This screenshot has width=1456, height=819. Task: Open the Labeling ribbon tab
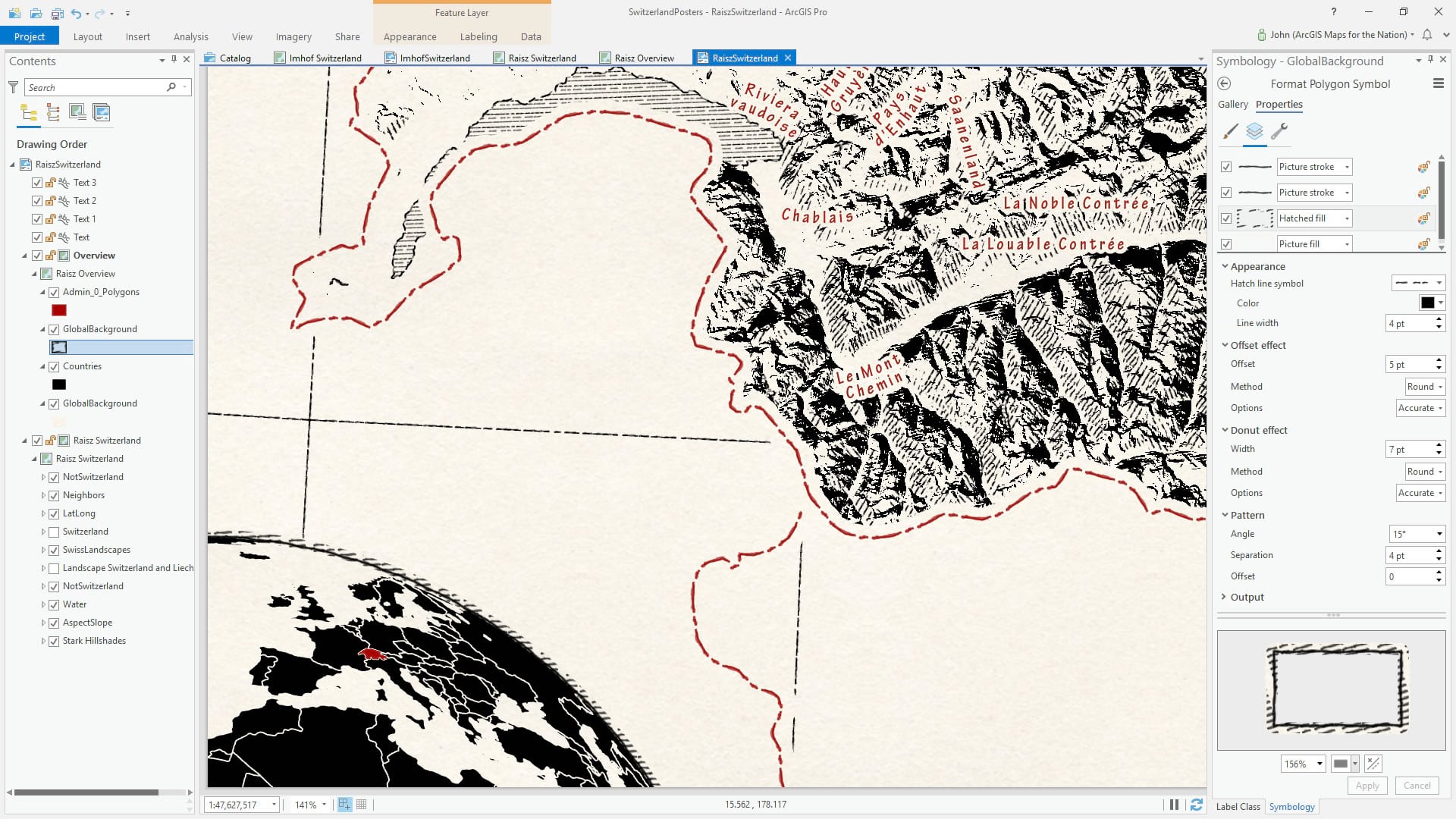479,36
